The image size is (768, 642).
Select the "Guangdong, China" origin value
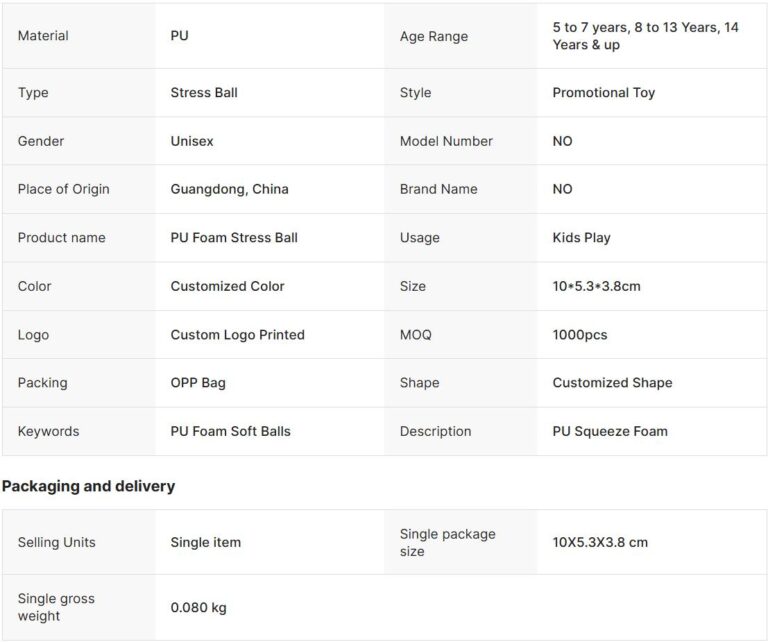[x=229, y=189]
